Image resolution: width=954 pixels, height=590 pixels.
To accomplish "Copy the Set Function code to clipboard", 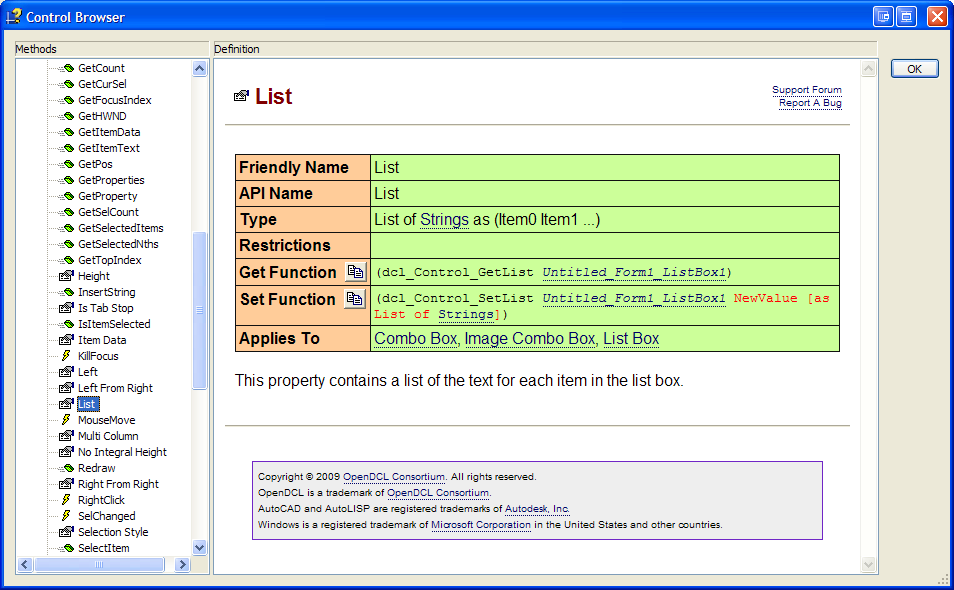I will pyautogui.click(x=355, y=299).
